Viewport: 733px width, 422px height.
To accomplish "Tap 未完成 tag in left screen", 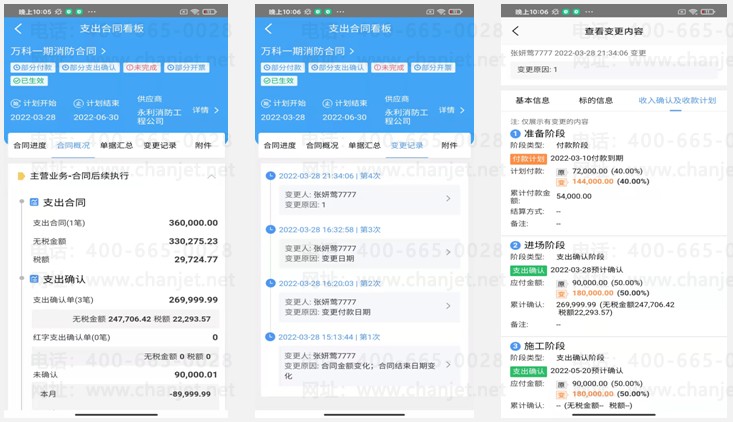I will pos(142,68).
